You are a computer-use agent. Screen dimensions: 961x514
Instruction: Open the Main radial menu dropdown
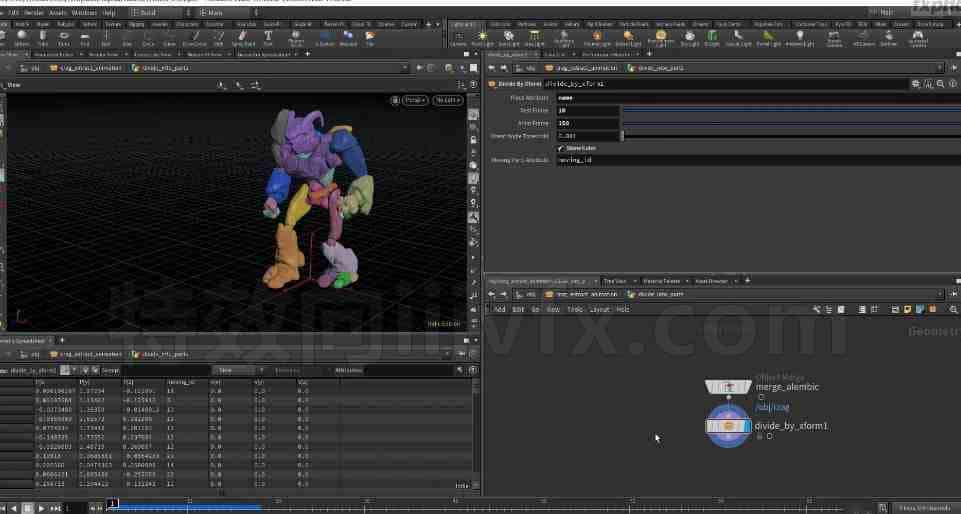pos(226,12)
